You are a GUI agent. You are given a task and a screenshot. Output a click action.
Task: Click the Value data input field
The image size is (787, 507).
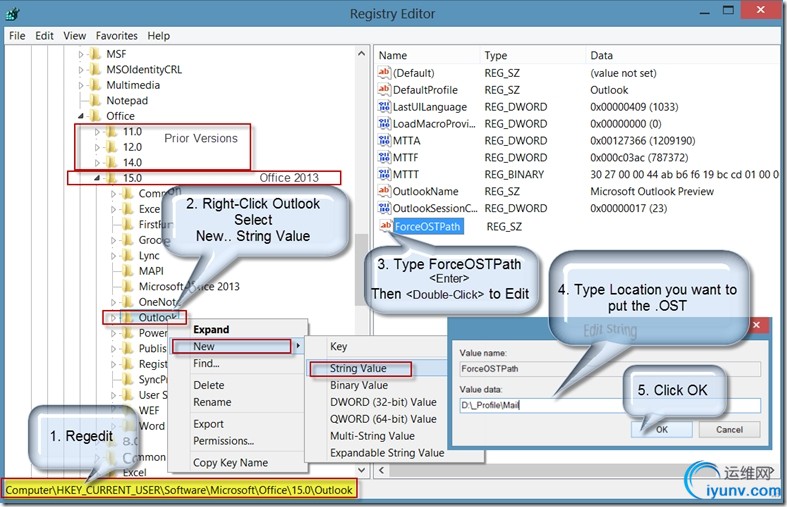610,405
